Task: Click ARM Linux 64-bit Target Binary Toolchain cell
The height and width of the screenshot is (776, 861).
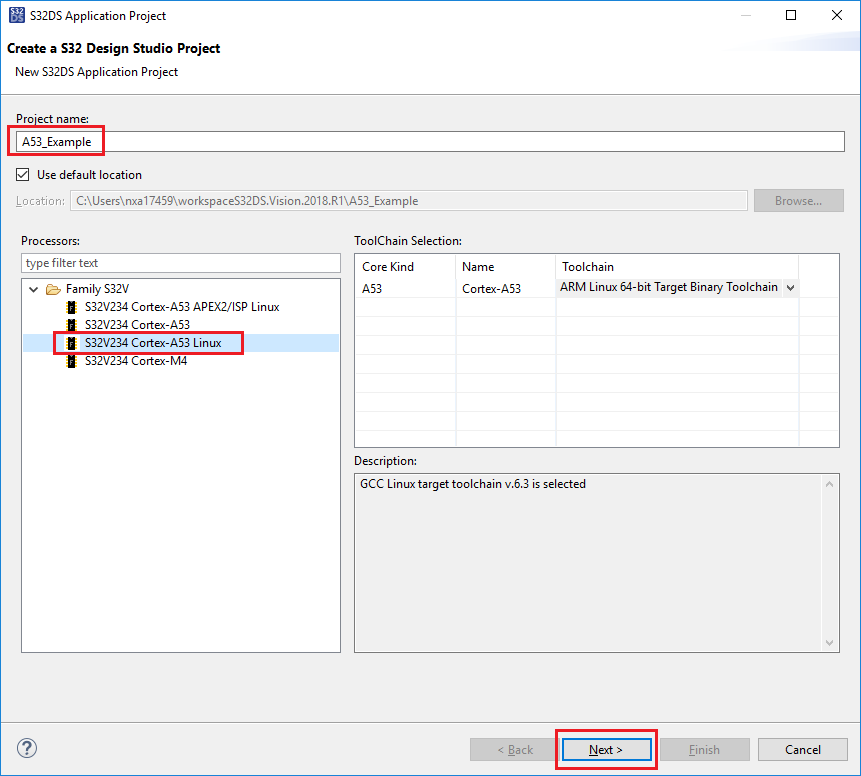Action: coord(668,287)
